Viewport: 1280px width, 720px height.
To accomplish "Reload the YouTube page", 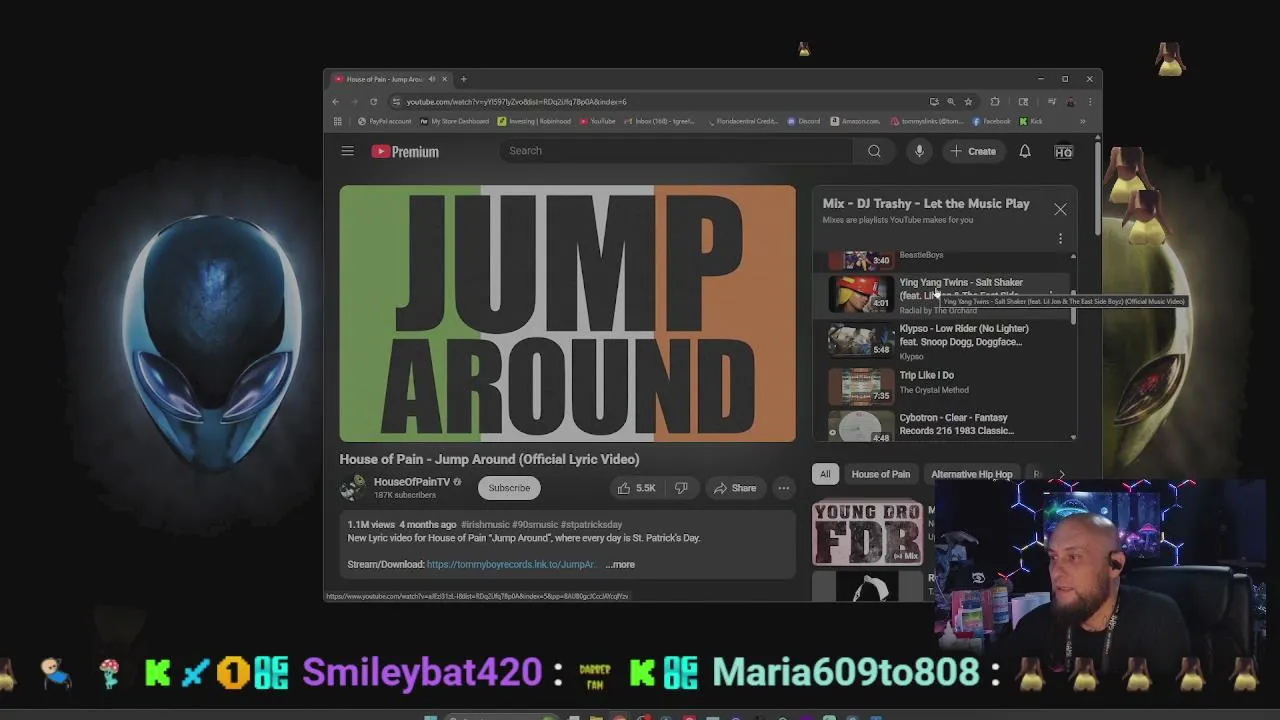I will point(373,101).
